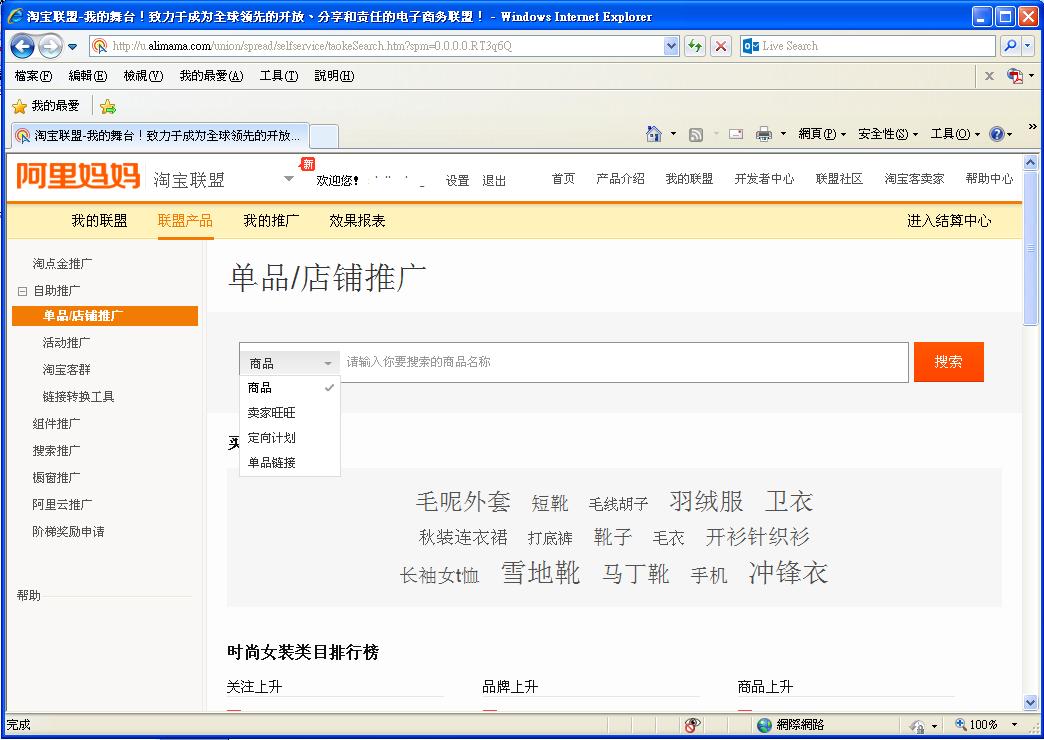Click the 阿里妈妈 logo
This screenshot has height=740, width=1044.
pyautogui.click(x=78, y=176)
